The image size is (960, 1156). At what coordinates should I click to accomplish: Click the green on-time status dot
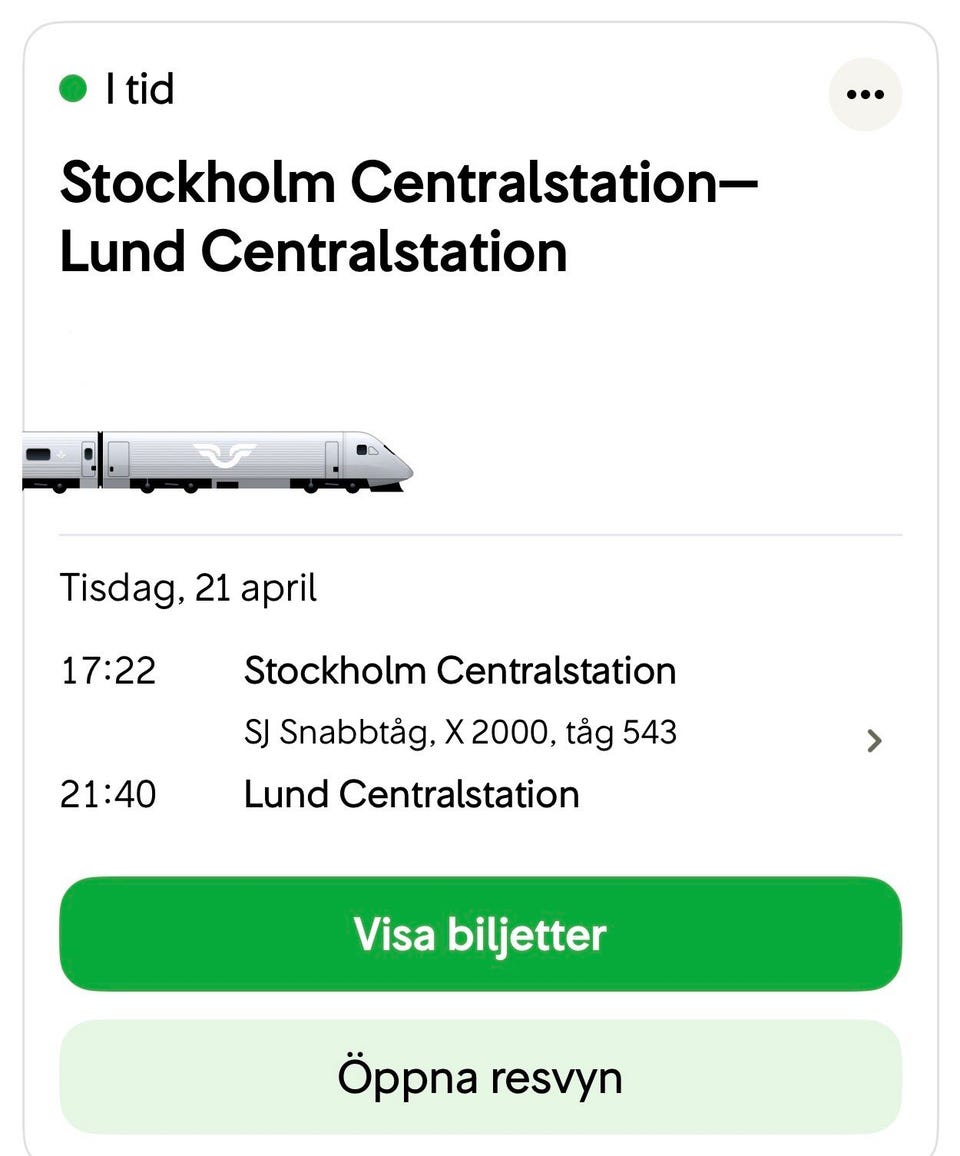tap(73, 89)
